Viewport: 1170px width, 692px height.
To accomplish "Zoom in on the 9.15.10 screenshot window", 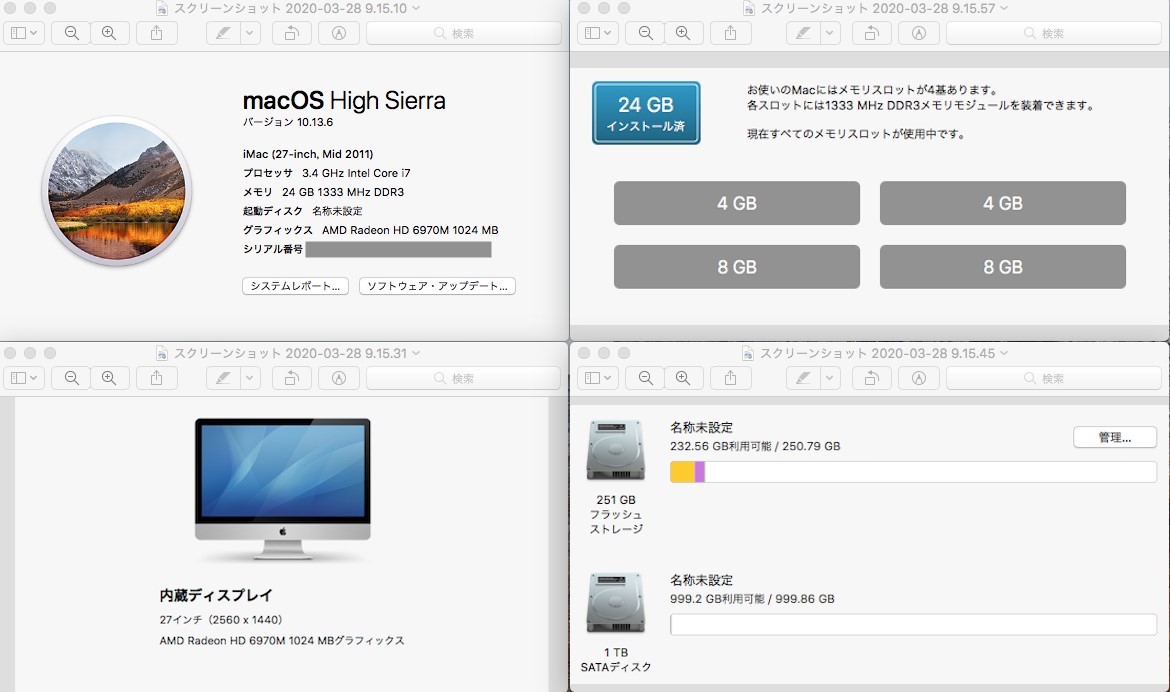I will click(x=109, y=33).
